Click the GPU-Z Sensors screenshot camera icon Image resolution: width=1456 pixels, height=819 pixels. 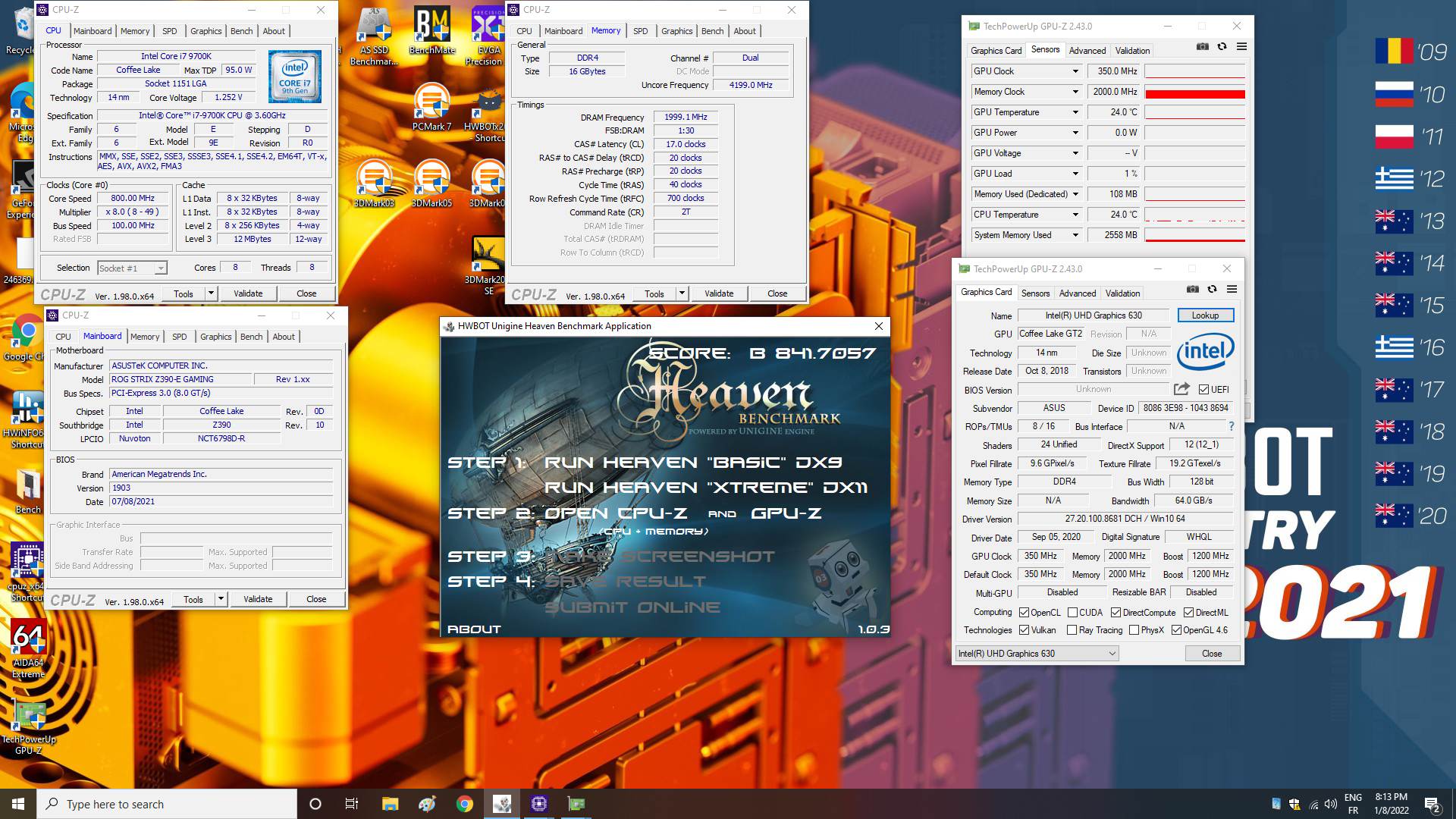(x=1203, y=46)
